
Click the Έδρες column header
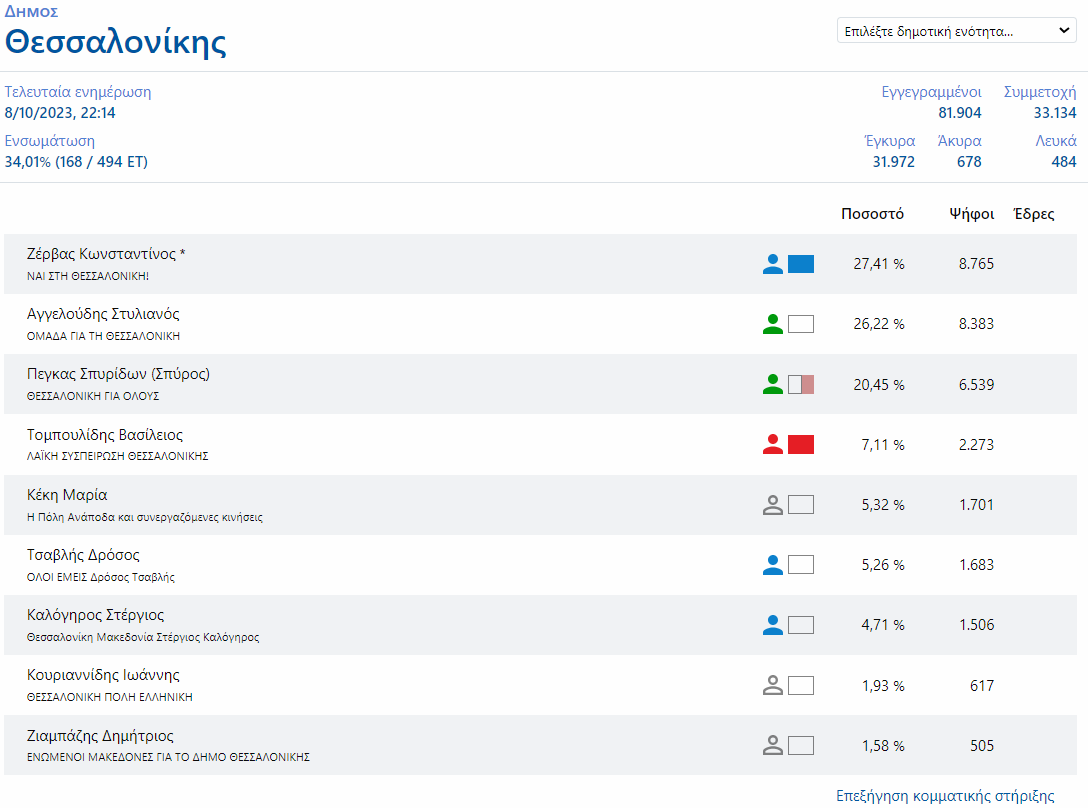point(1033,214)
